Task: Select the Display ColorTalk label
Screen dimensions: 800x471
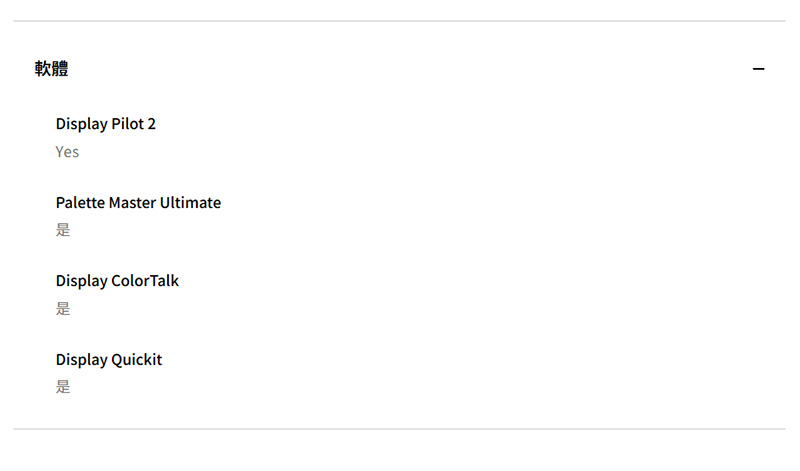Action: (x=117, y=281)
